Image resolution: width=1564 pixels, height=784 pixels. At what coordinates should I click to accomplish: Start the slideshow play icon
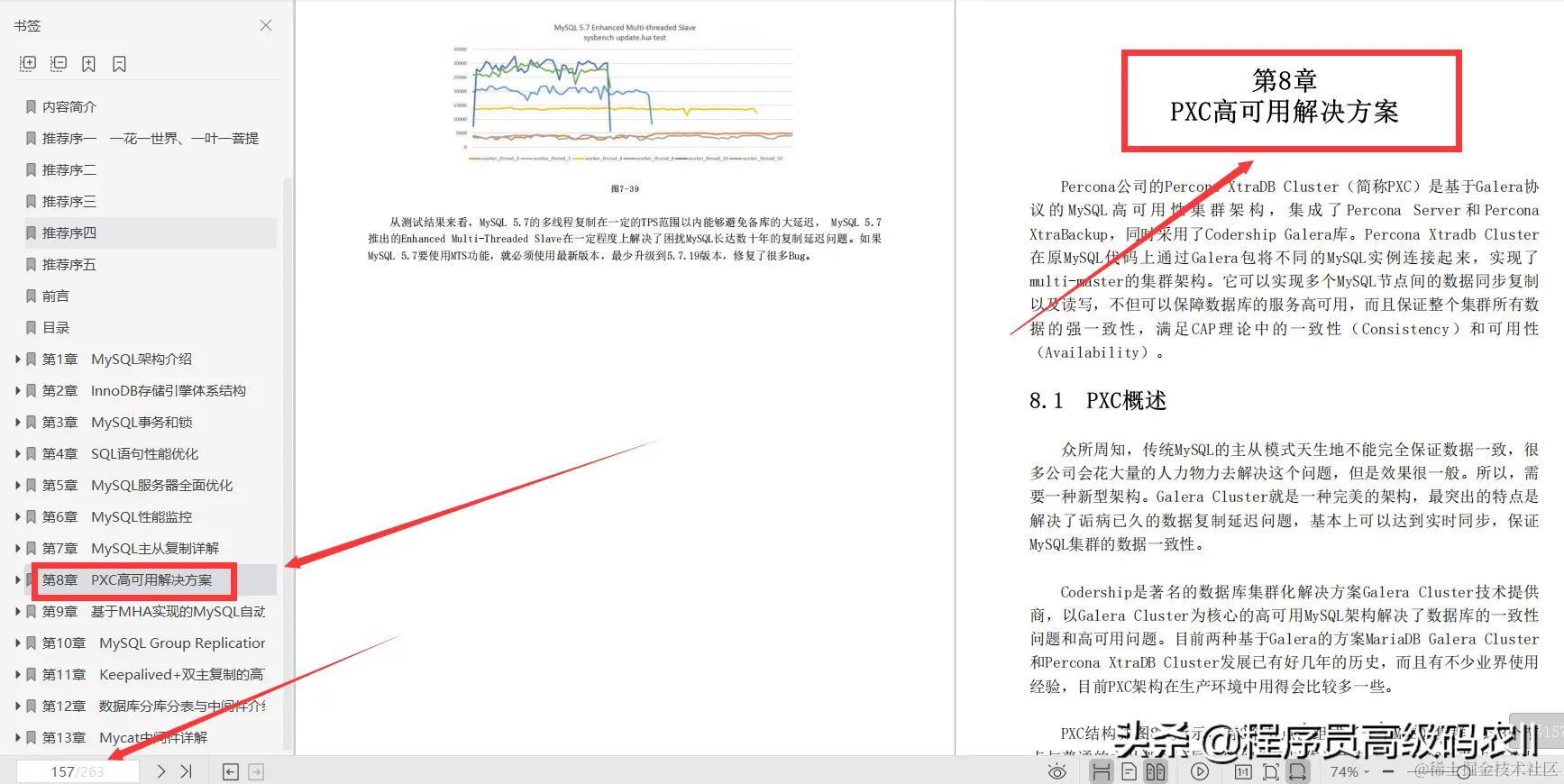[1200, 771]
